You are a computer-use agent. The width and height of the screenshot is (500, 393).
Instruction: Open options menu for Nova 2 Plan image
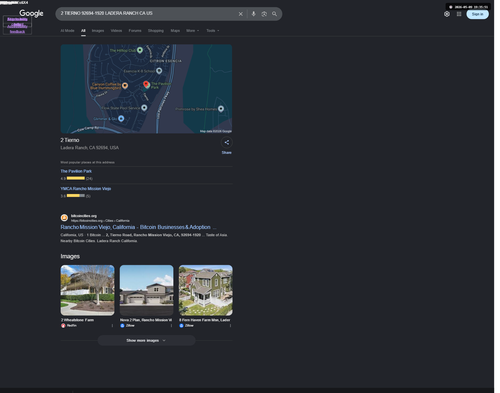pyautogui.click(x=171, y=326)
